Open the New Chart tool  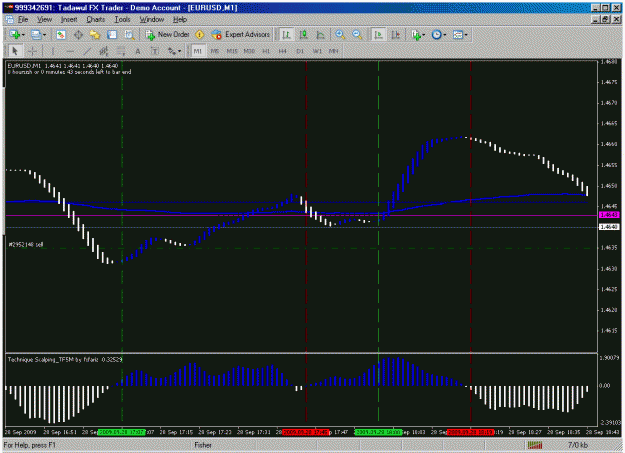click(x=15, y=35)
